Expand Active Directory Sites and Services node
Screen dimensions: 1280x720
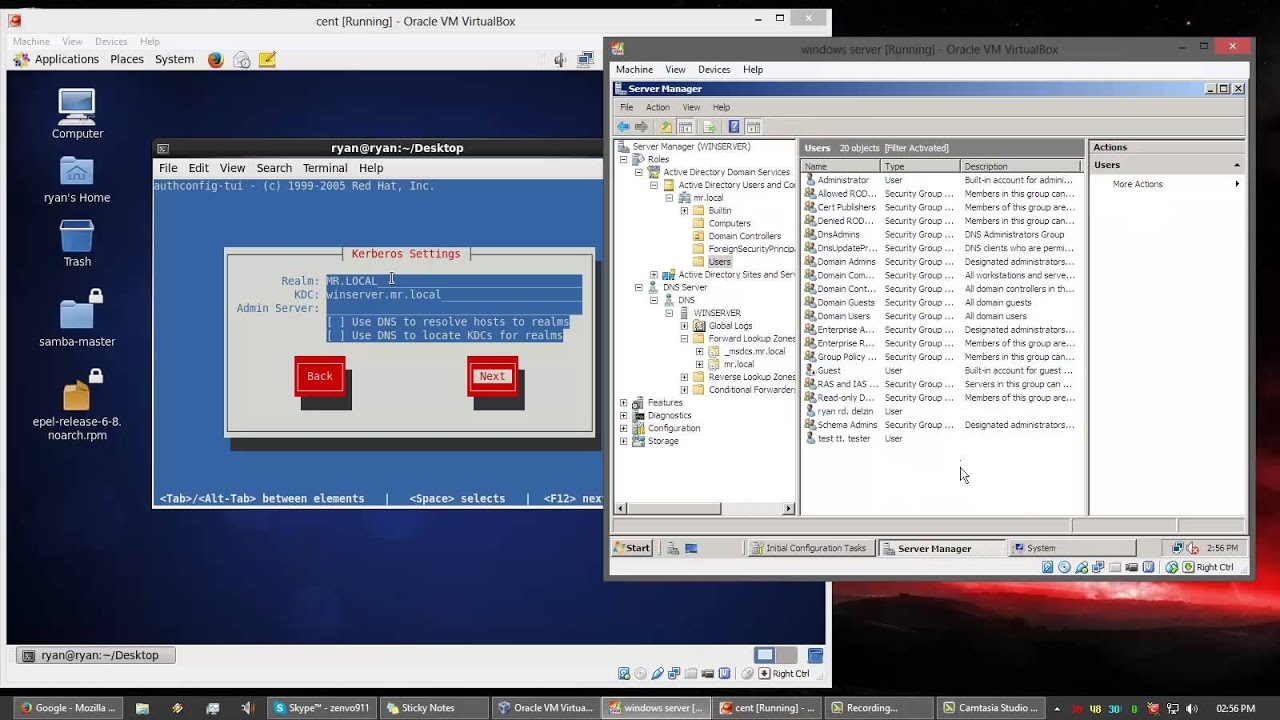[654, 275]
